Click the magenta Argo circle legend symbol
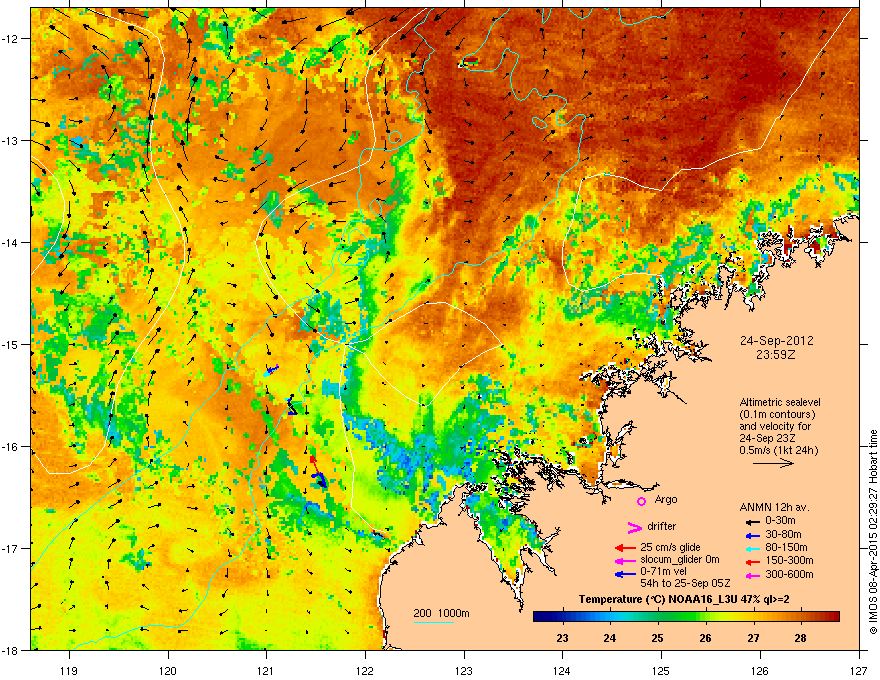Screen dimensions: 880x680 (641, 501)
